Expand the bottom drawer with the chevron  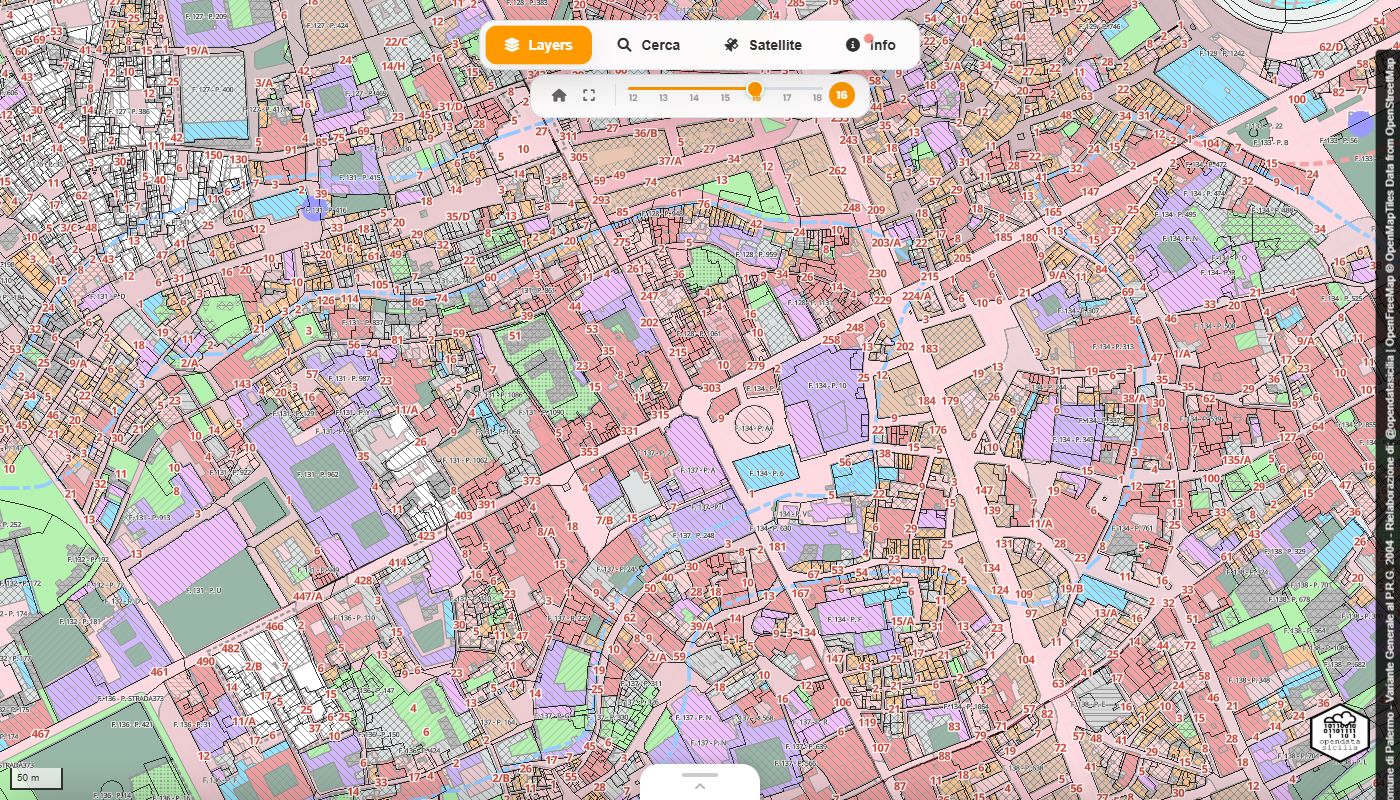pyautogui.click(x=700, y=786)
